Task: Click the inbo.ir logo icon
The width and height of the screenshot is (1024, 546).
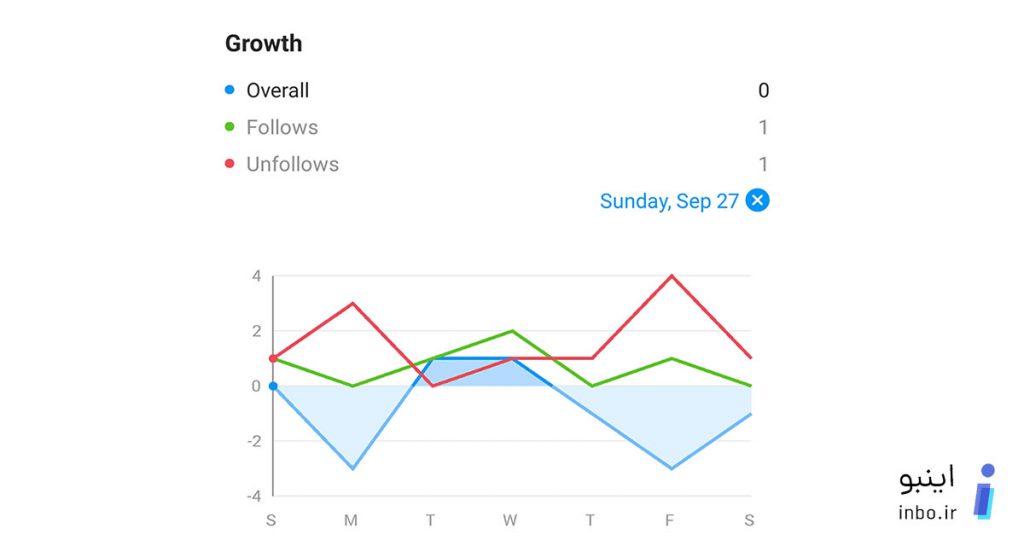Action: point(985,491)
